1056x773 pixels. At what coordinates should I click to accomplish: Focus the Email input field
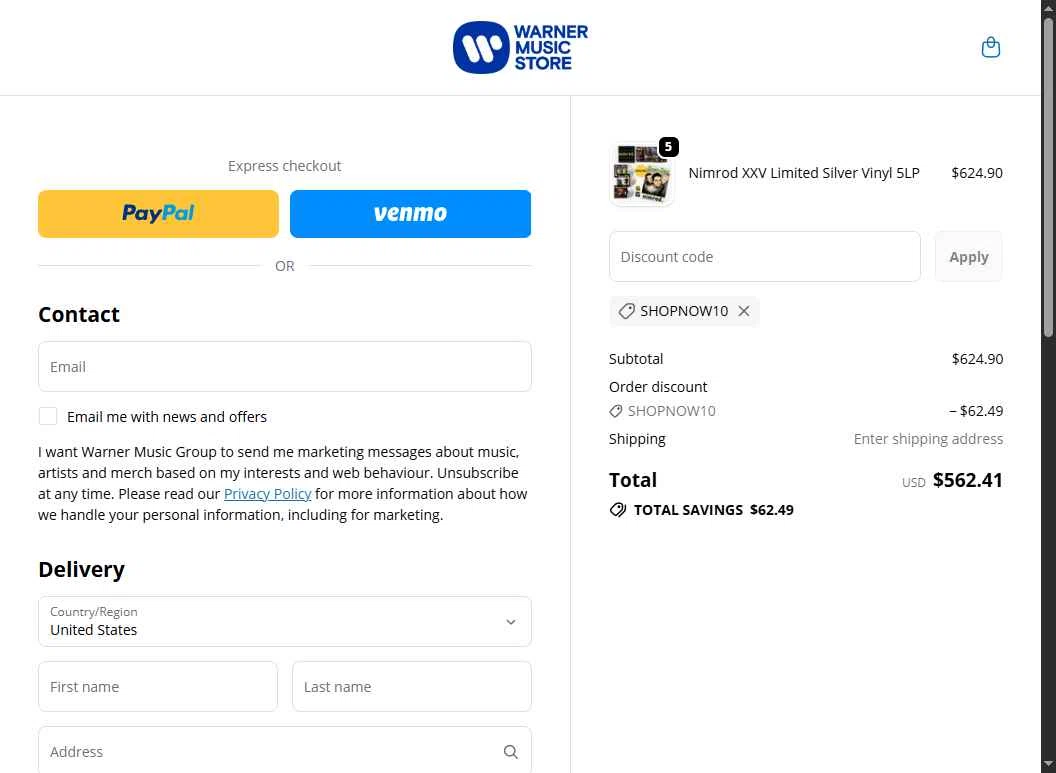click(x=285, y=366)
